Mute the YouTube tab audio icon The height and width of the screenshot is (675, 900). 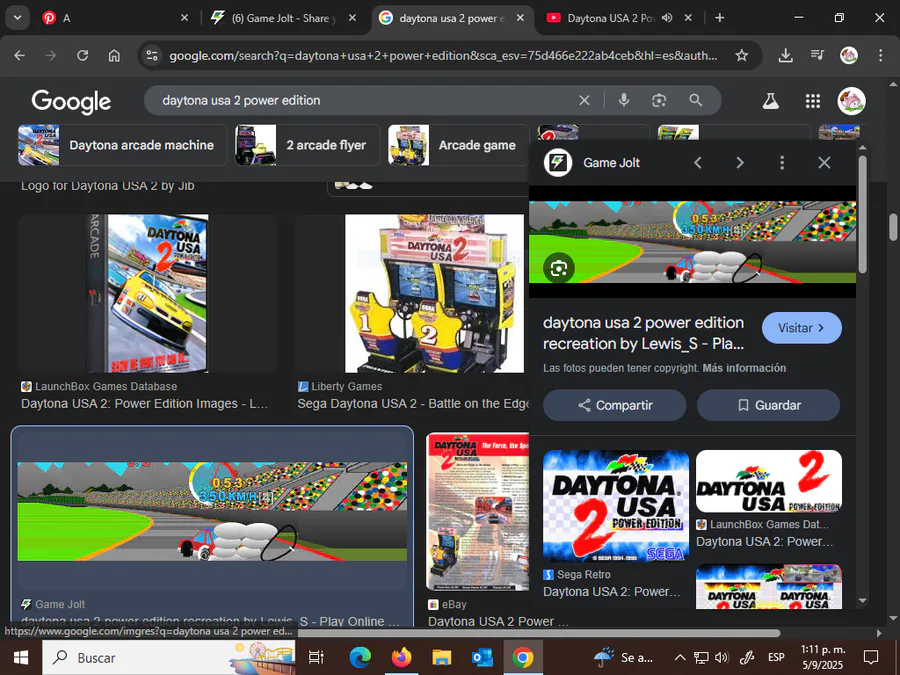(x=667, y=18)
